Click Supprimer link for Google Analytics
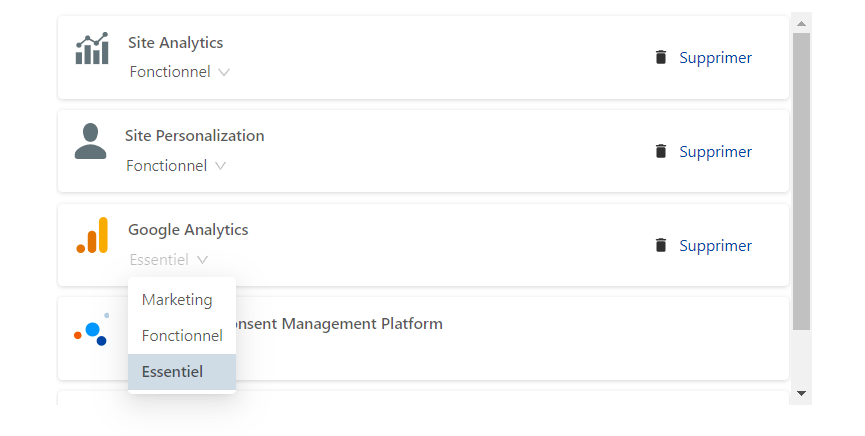Screen dimensions: 865x436 coord(715,245)
